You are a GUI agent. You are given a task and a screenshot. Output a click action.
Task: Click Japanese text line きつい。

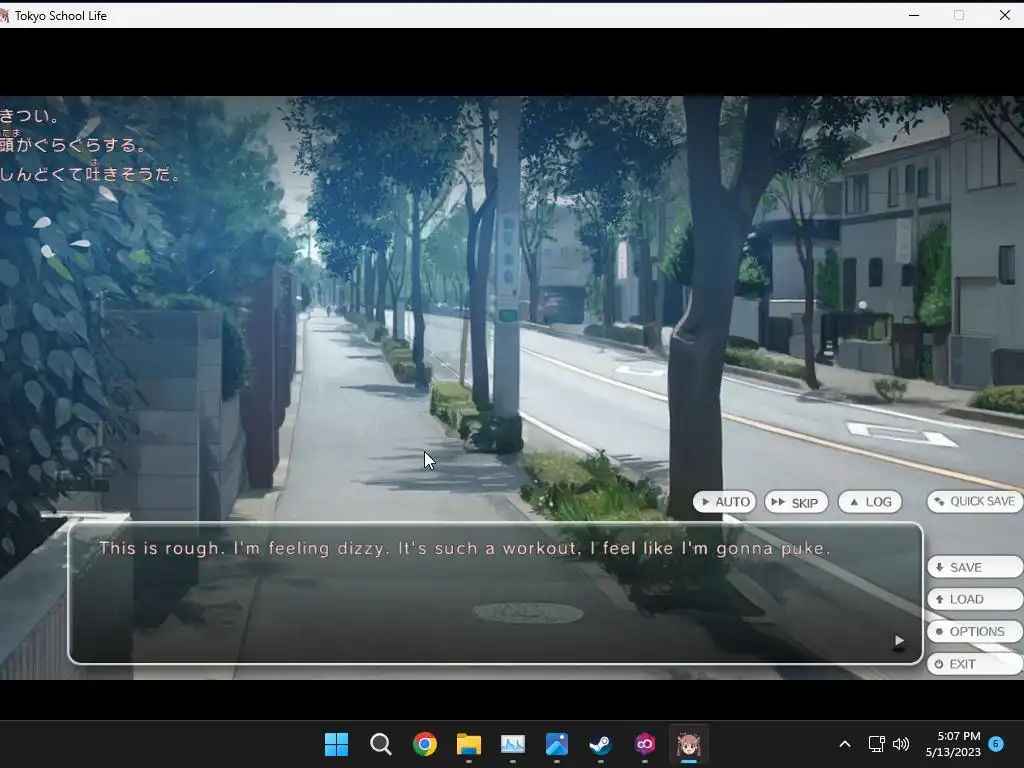29,116
